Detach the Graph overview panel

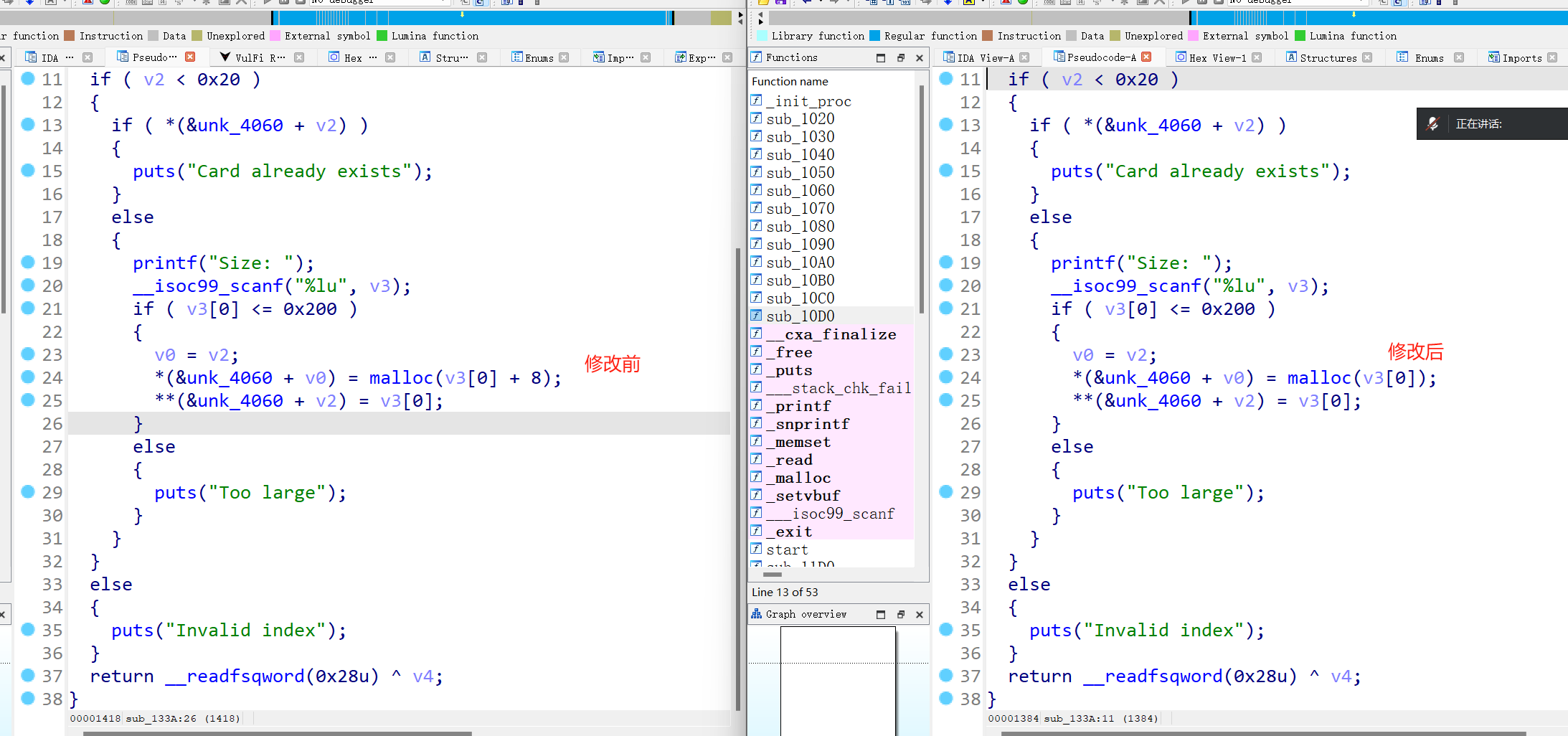(x=901, y=614)
